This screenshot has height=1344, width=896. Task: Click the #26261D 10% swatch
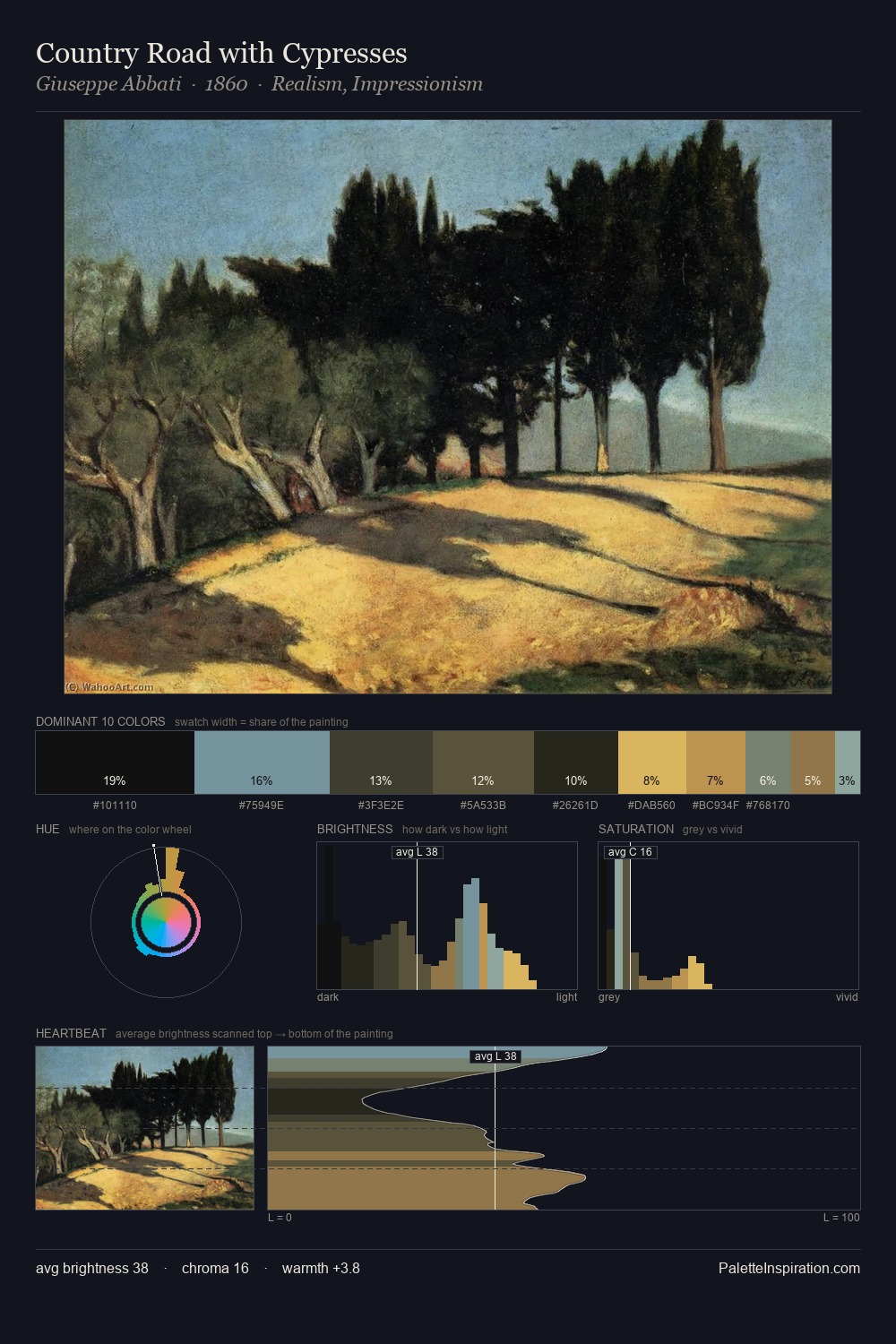coord(576,762)
